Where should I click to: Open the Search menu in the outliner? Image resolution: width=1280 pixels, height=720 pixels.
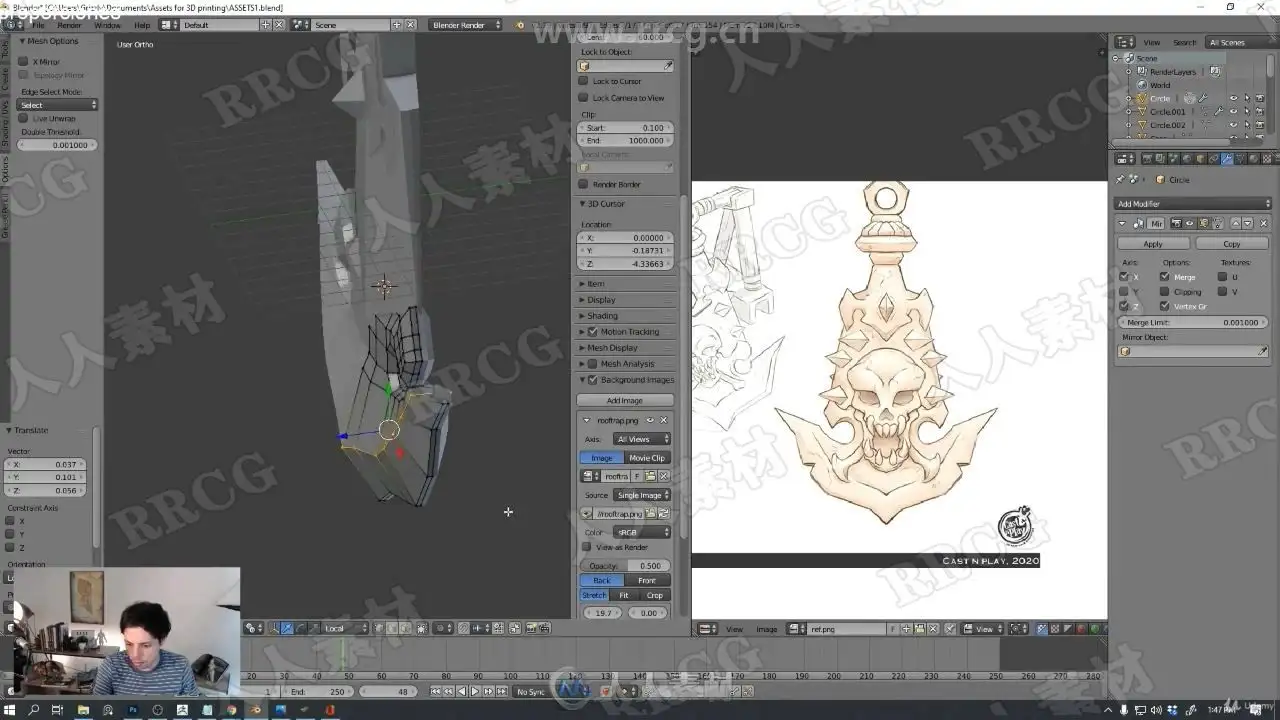[1185, 42]
